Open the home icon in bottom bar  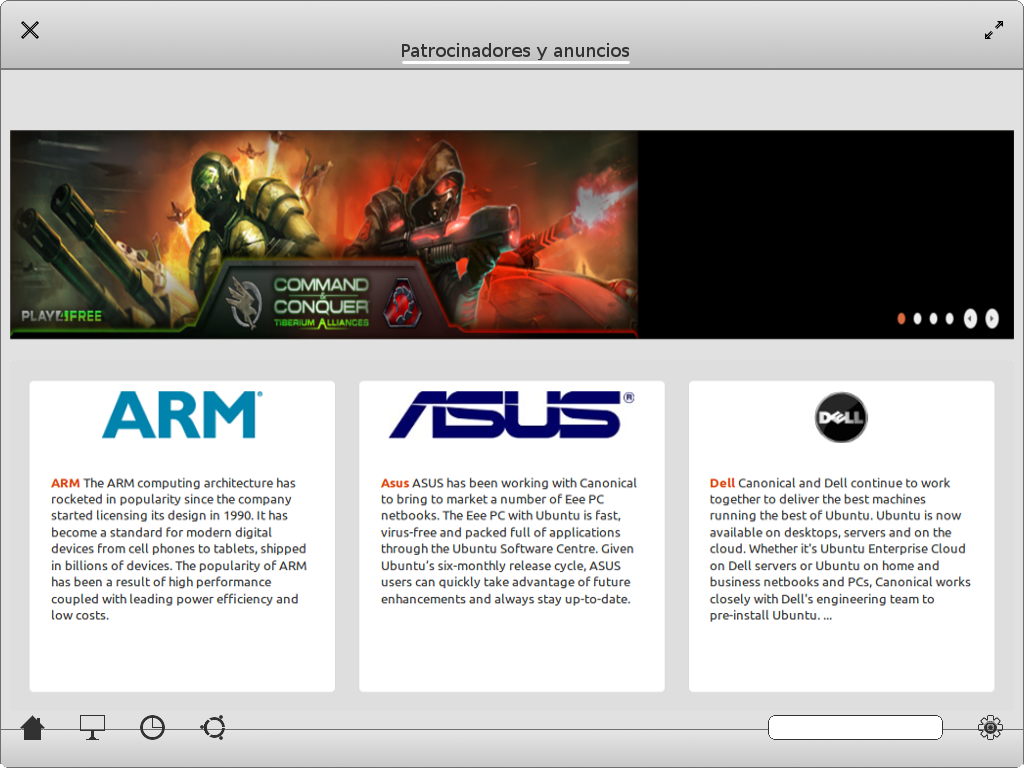pyautogui.click(x=33, y=728)
